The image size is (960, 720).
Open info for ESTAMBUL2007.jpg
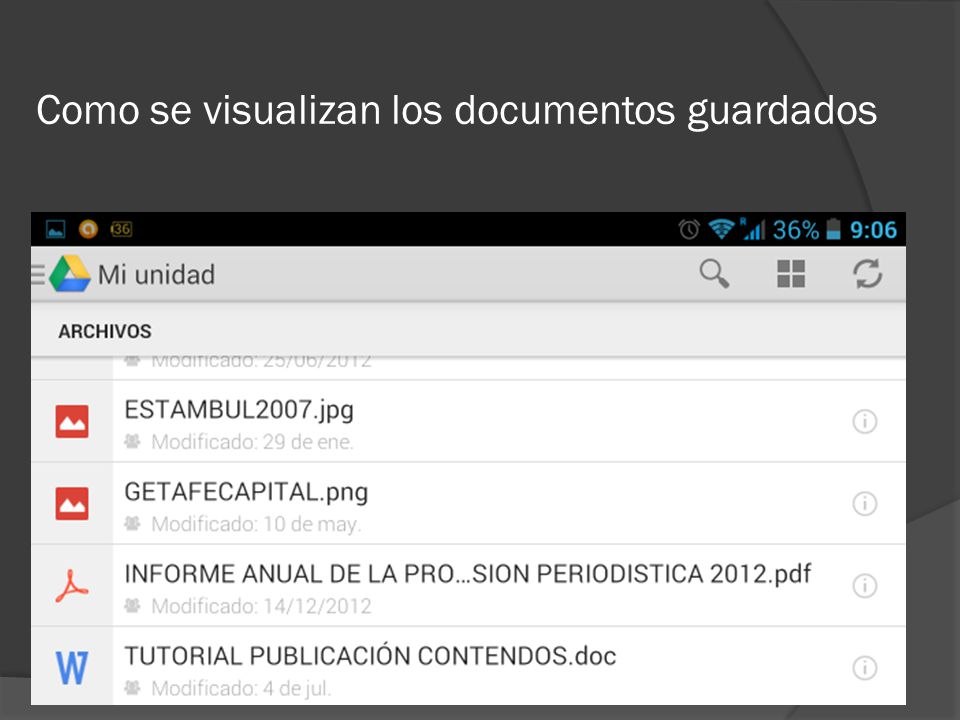point(864,421)
